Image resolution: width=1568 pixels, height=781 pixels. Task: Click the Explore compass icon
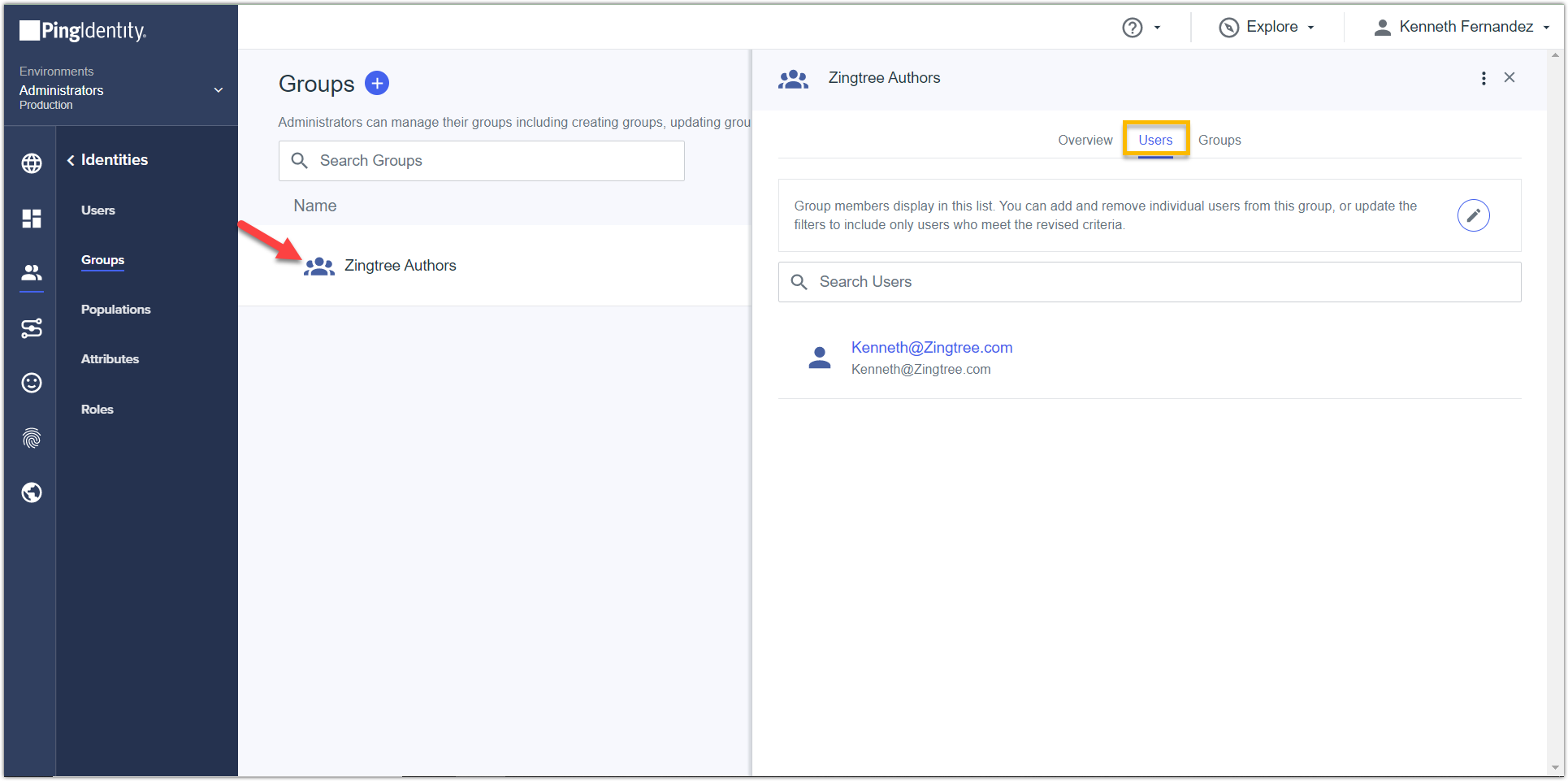tap(1229, 28)
